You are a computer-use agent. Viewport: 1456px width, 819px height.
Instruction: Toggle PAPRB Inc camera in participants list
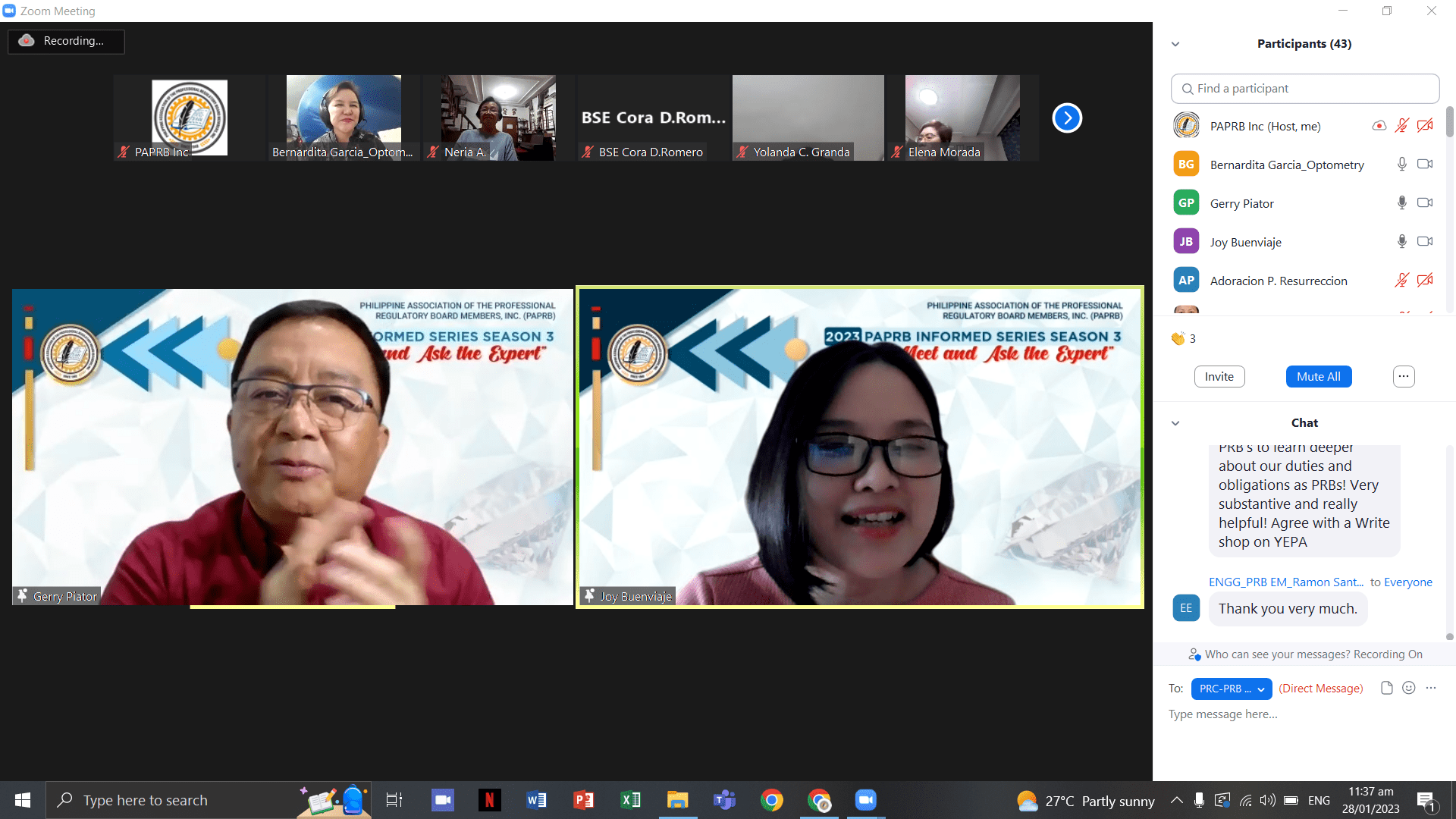[1425, 126]
